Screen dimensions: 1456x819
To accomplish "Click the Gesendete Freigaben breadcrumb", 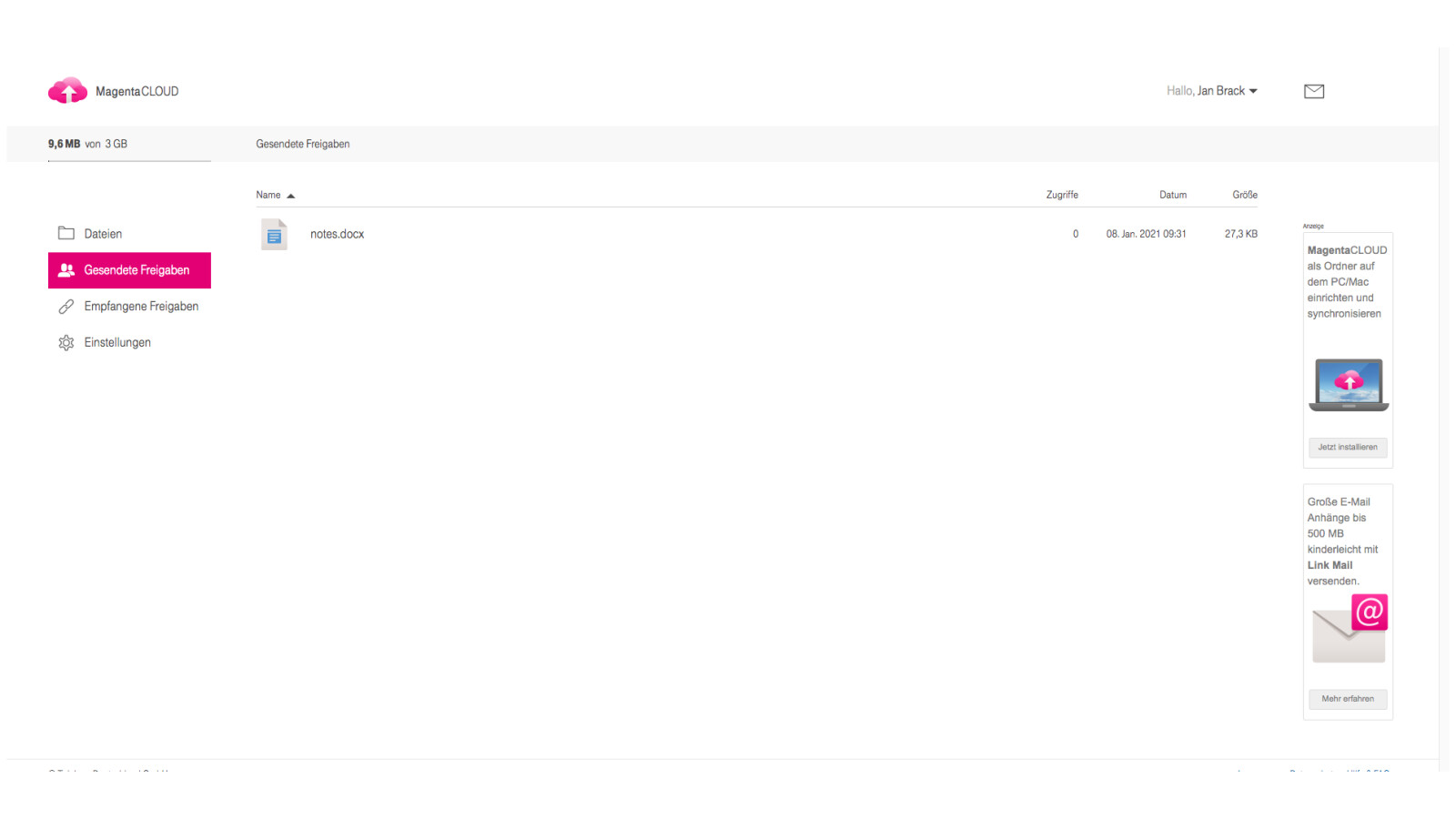I will [303, 144].
